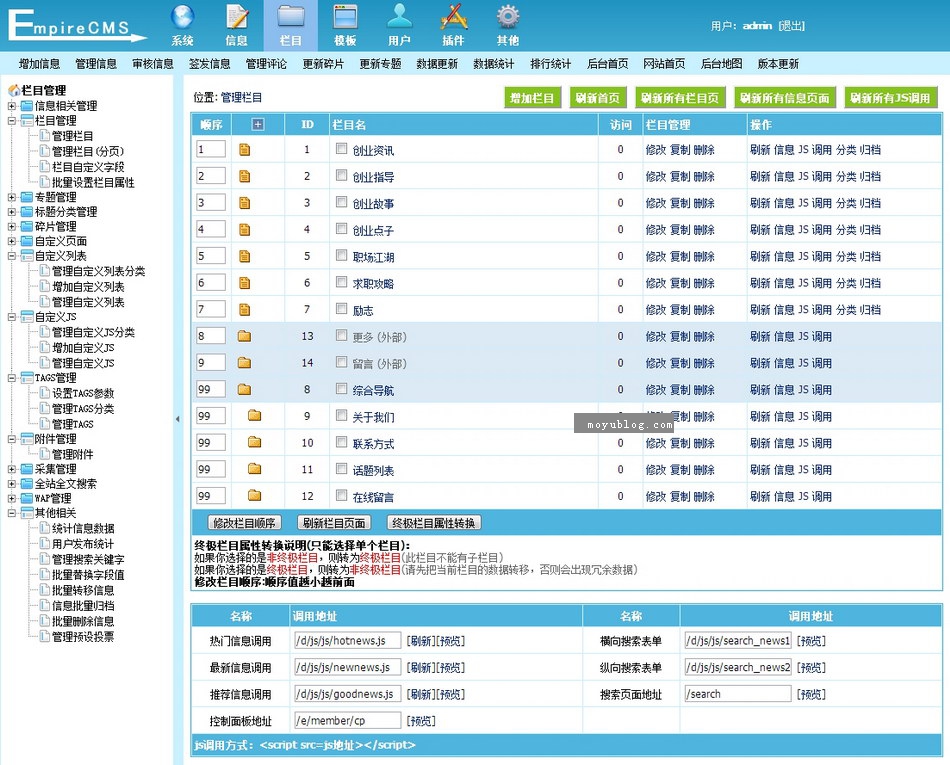Click the folder icon in 在线留言 row

(254, 495)
